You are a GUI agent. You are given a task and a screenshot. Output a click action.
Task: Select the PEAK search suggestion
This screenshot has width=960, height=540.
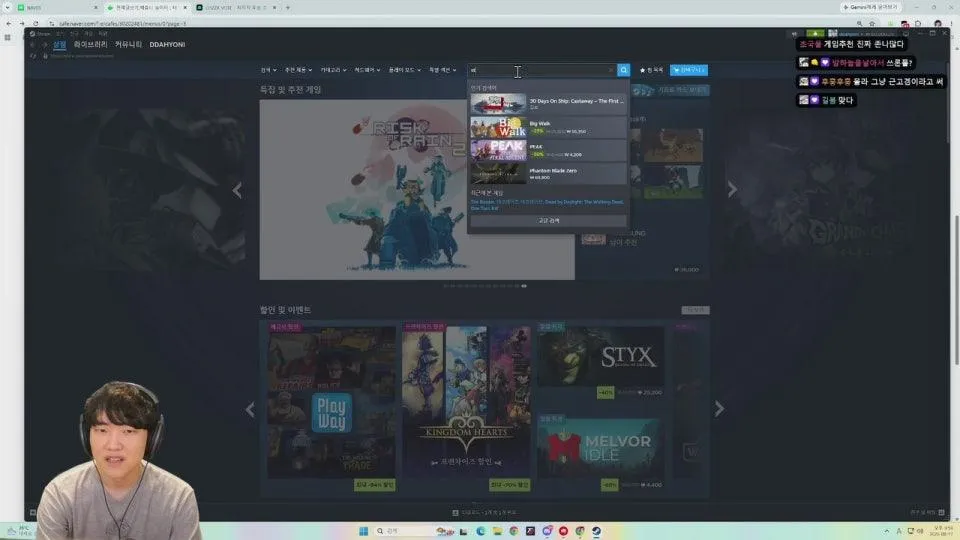pos(548,151)
